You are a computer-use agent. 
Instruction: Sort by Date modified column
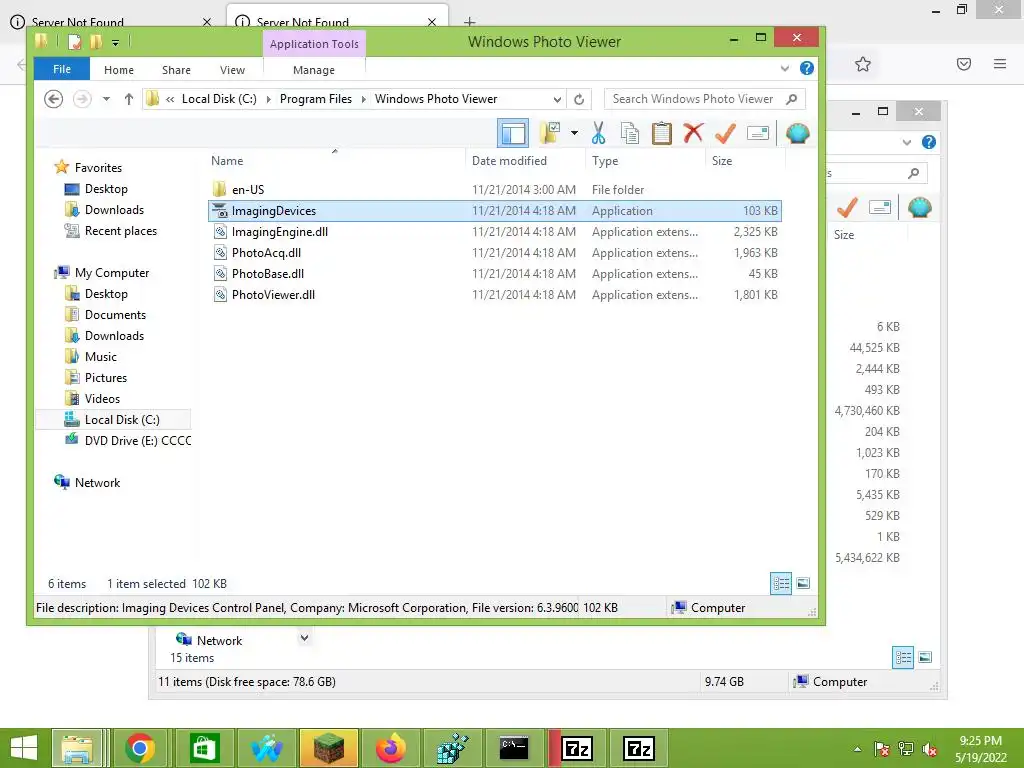509,161
